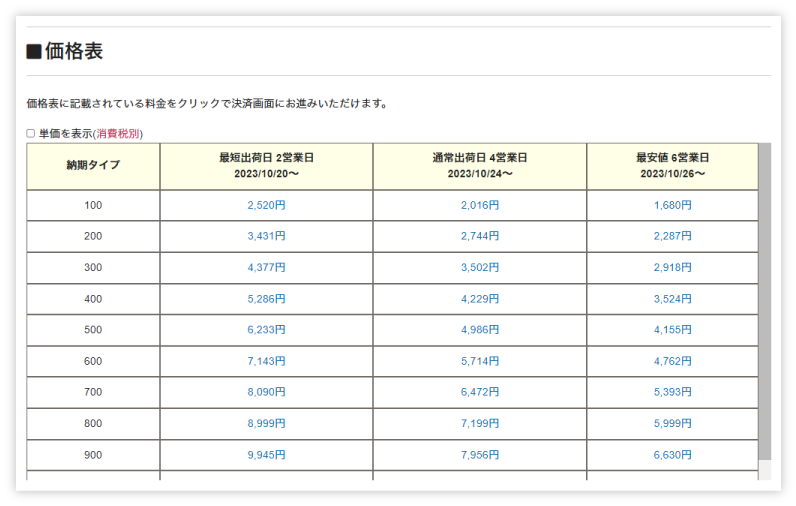Choose the 5,999円 price link
The width and height of the screenshot is (796, 506).
point(673,424)
